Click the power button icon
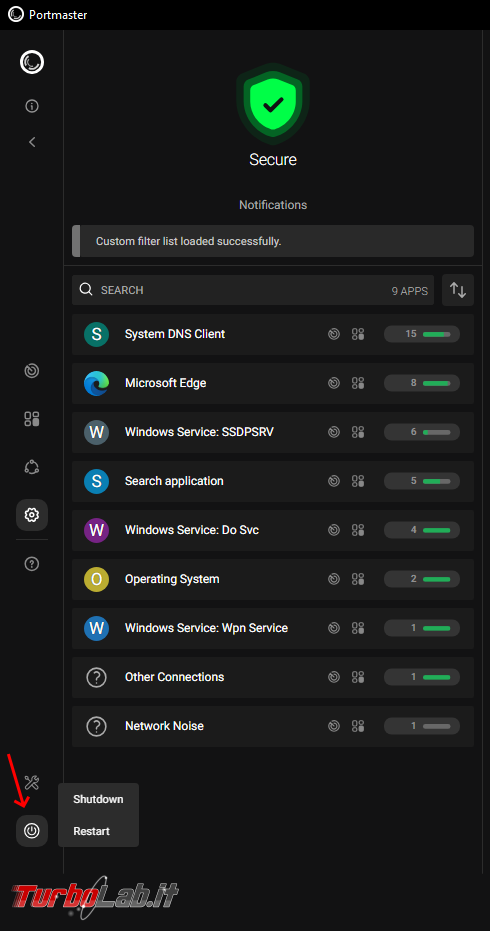 pos(32,831)
